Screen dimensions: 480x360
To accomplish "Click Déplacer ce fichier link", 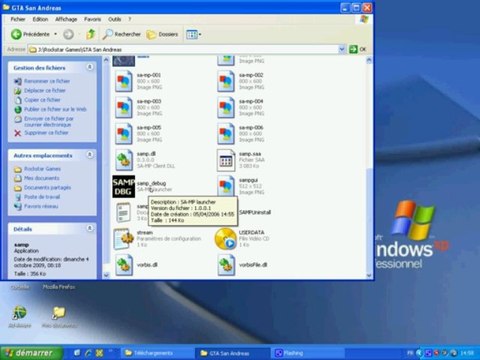I will click(x=45, y=90).
